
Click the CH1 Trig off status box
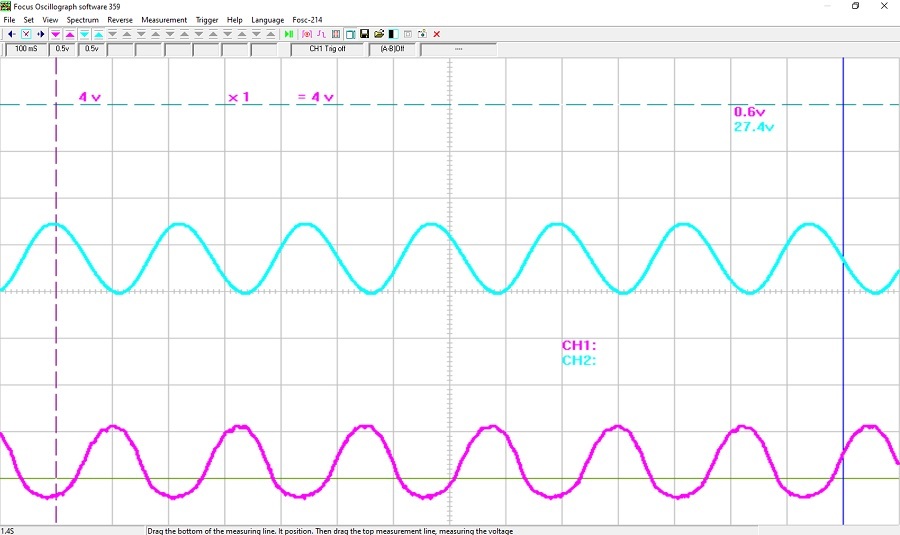pyautogui.click(x=327, y=49)
